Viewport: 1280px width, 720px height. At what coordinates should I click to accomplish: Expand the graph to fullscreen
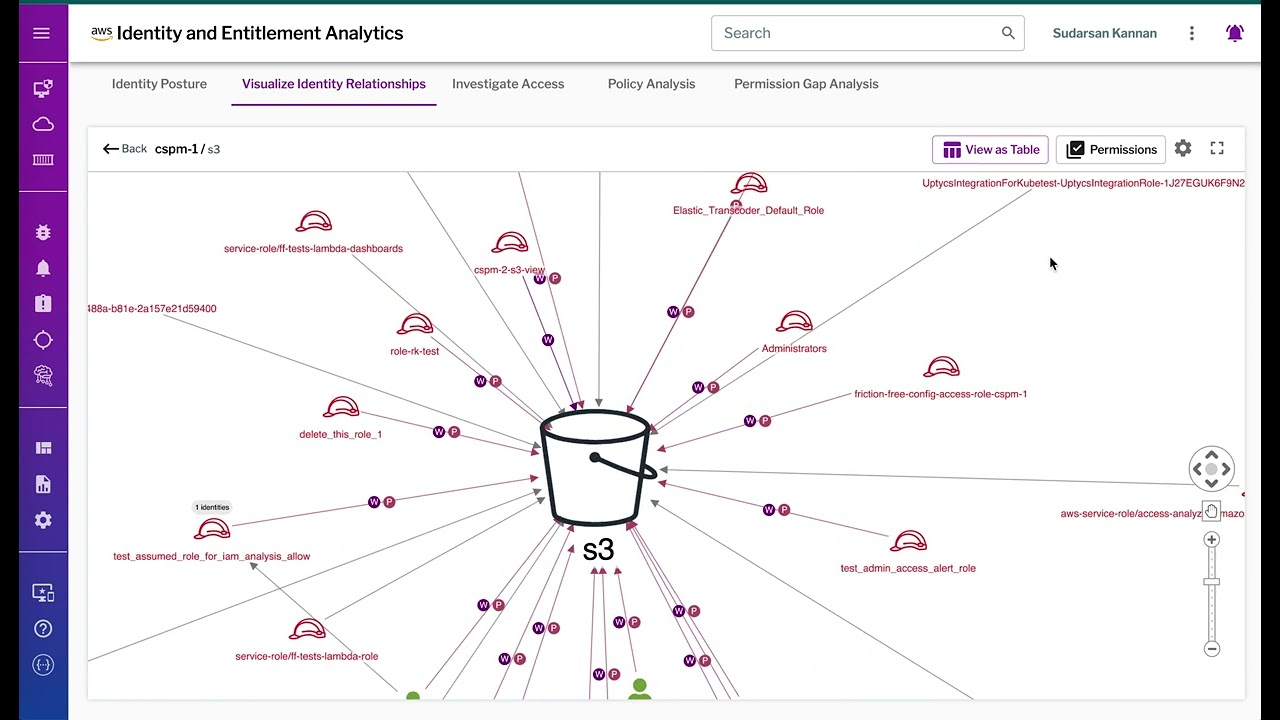[x=1217, y=148]
